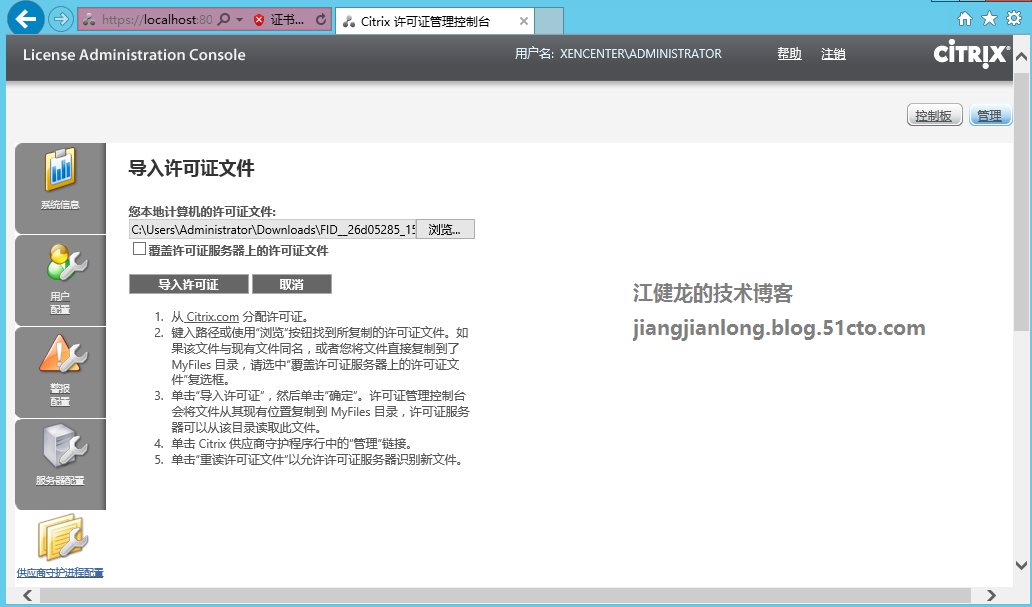Screen dimensions: 1032x607
Task: Click the XENCENTER\ADMINISTRATOR username text
Action: click(x=640, y=54)
